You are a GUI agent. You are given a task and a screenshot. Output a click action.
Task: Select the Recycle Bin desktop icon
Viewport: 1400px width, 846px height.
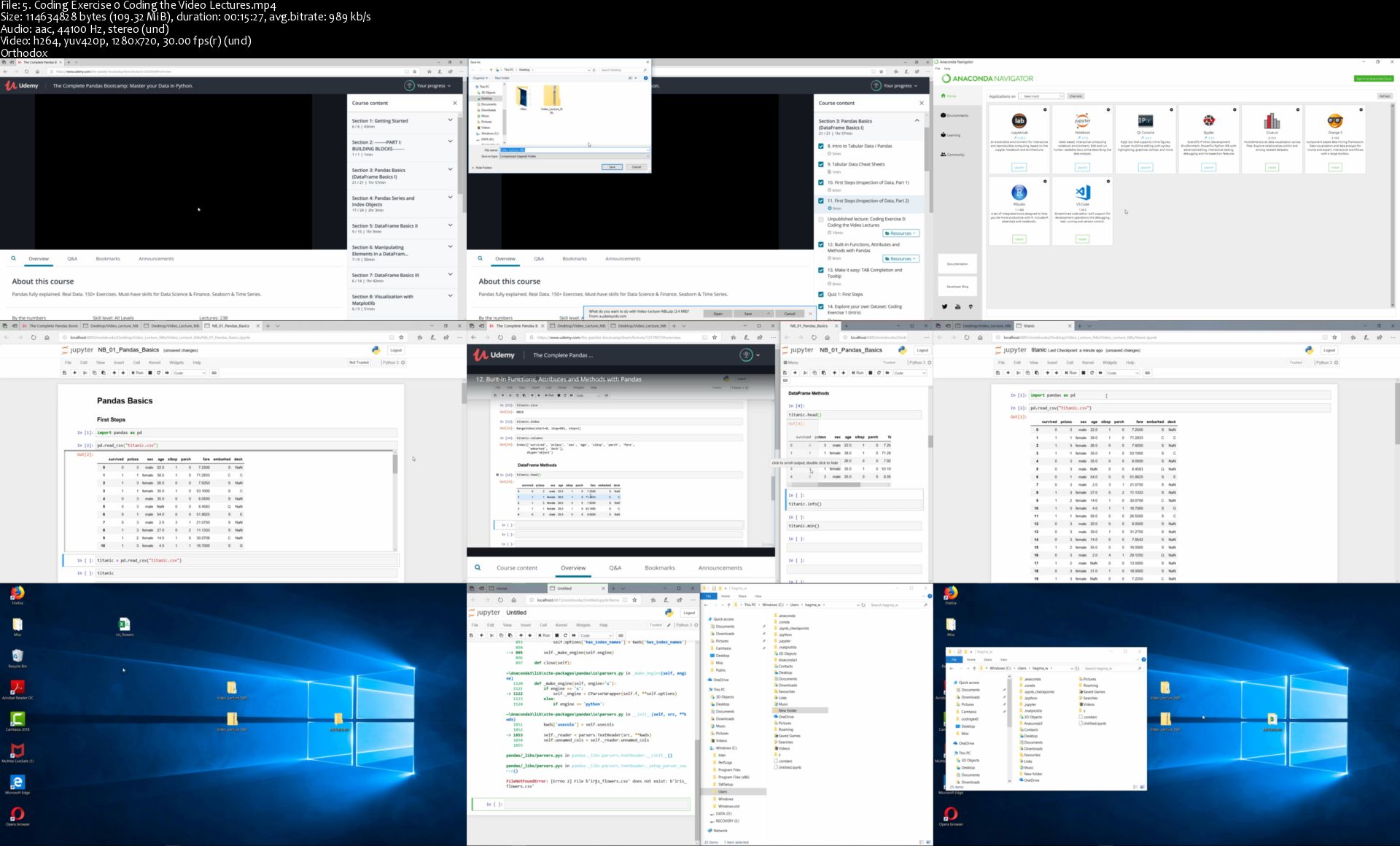point(17,657)
